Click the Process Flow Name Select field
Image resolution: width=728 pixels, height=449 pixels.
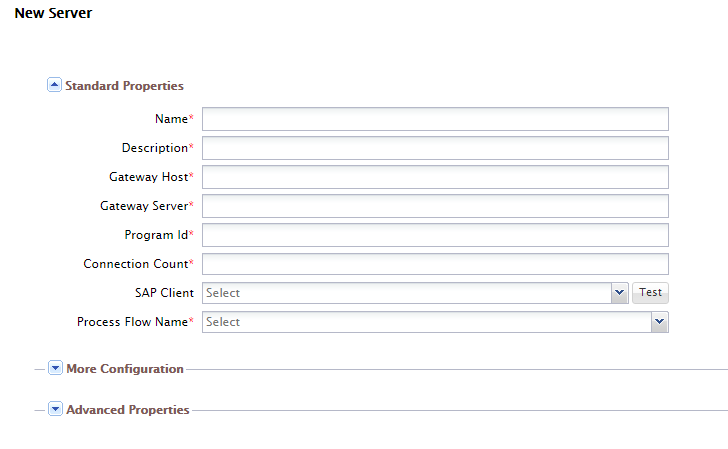[426, 322]
